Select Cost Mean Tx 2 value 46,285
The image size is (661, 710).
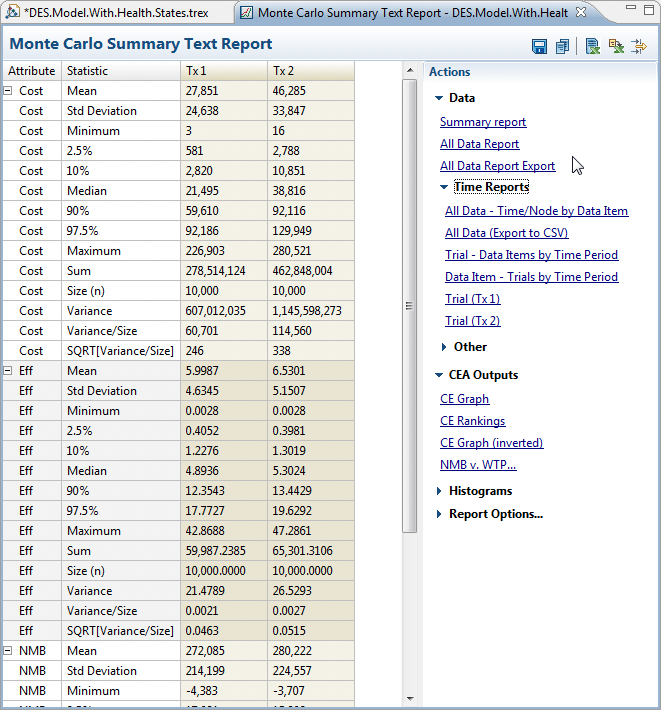311,91
